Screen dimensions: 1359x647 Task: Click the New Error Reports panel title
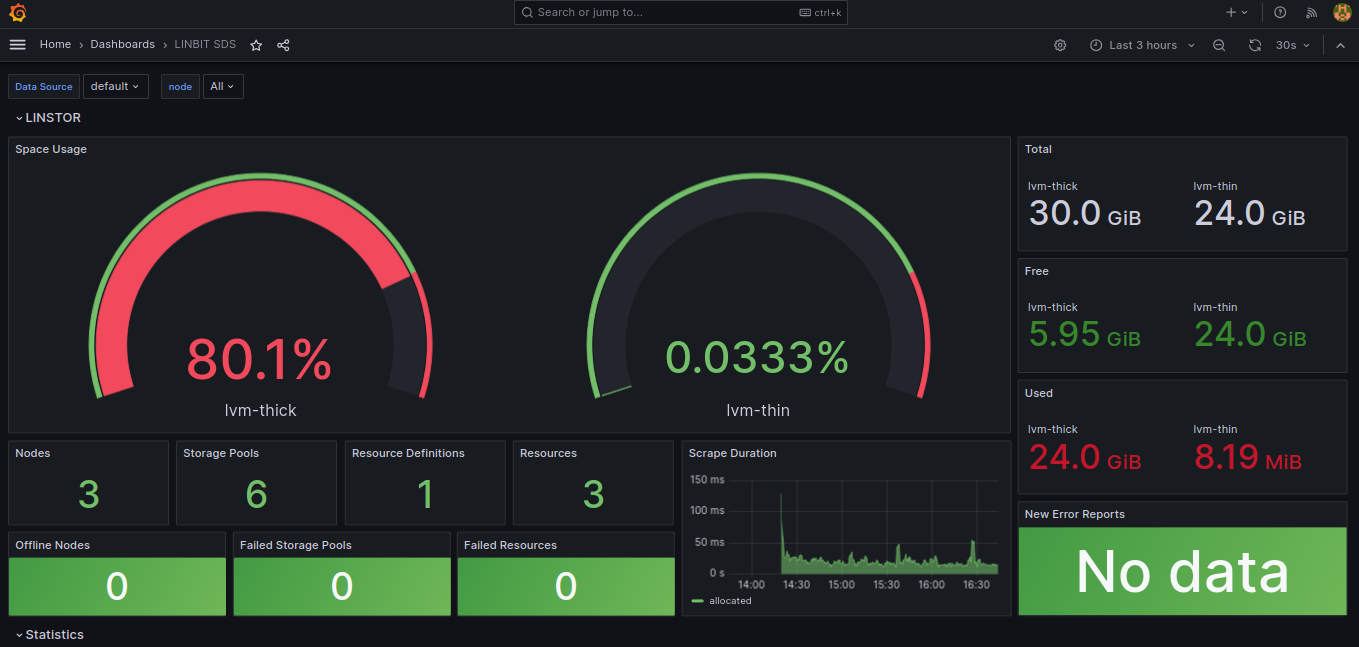(x=1074, y=514)
